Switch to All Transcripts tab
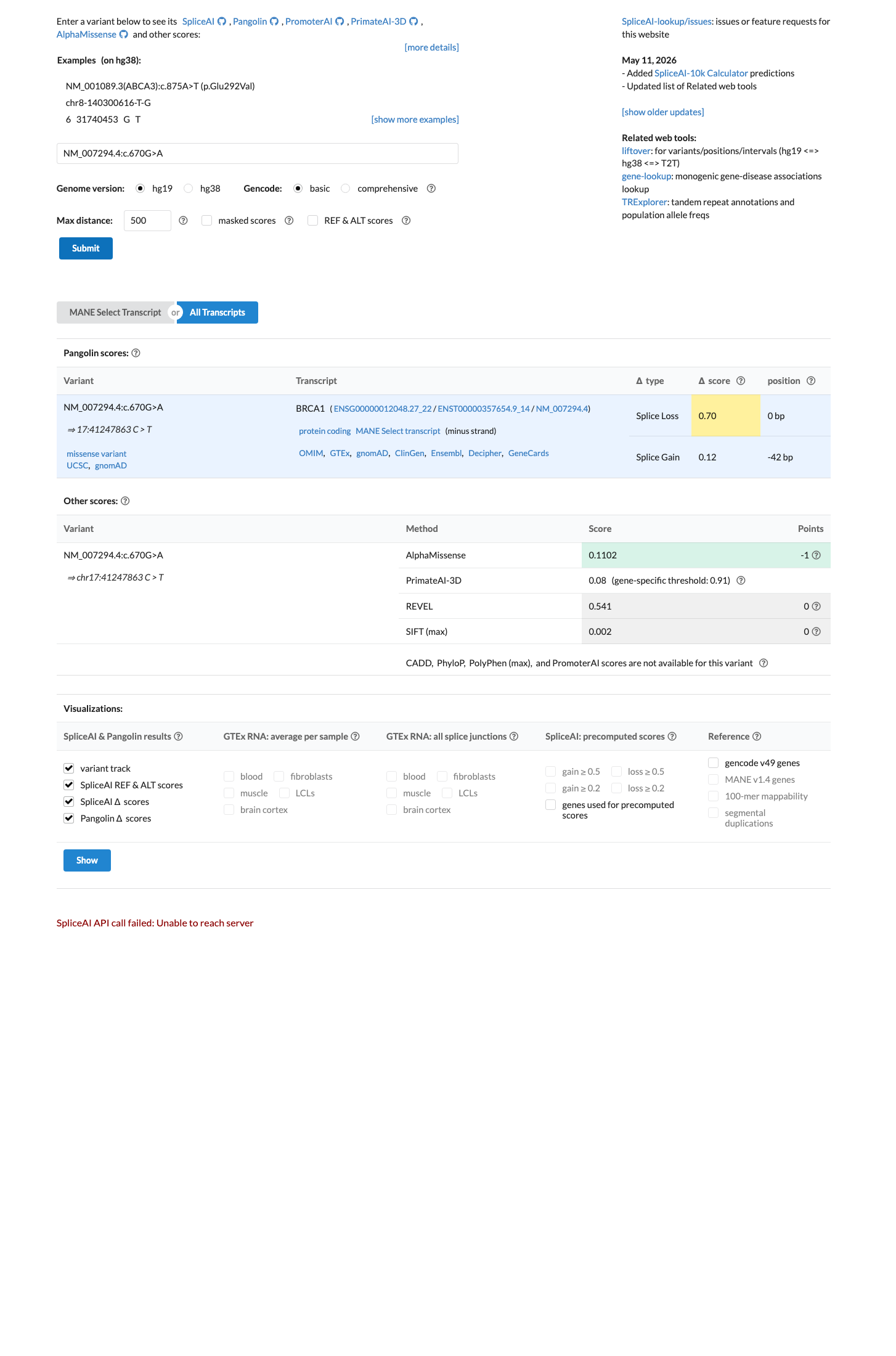Viewport: 896px width, 1356px height. [218, 312]
